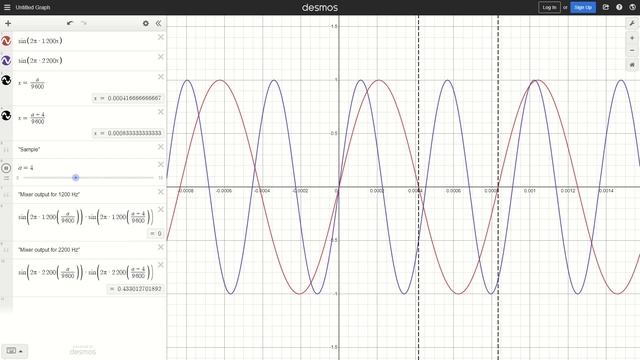Click the desmos logo in header
Viewport: 640px width, 360px height.
coord(320,7)
